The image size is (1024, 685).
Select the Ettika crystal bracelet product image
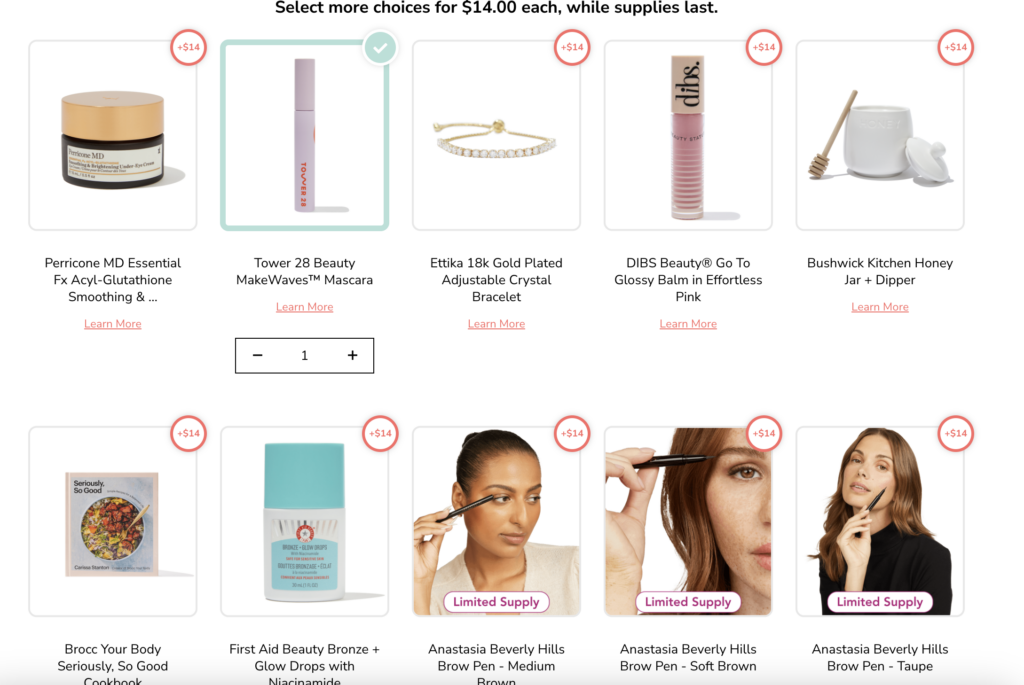[496, 135]
